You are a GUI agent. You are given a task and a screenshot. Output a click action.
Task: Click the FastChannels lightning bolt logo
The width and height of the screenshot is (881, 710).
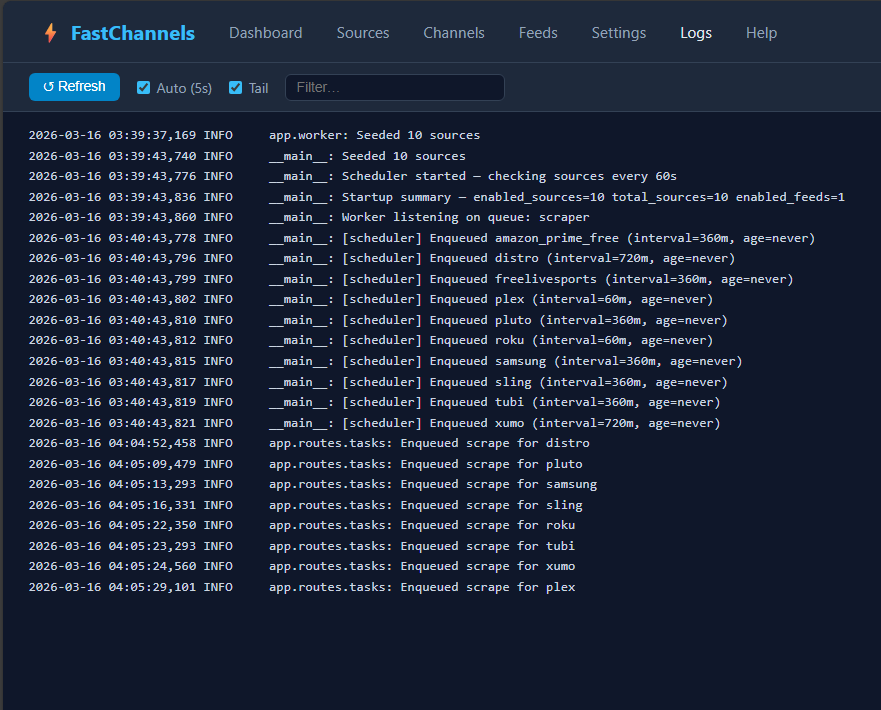[x=50, y=33]
